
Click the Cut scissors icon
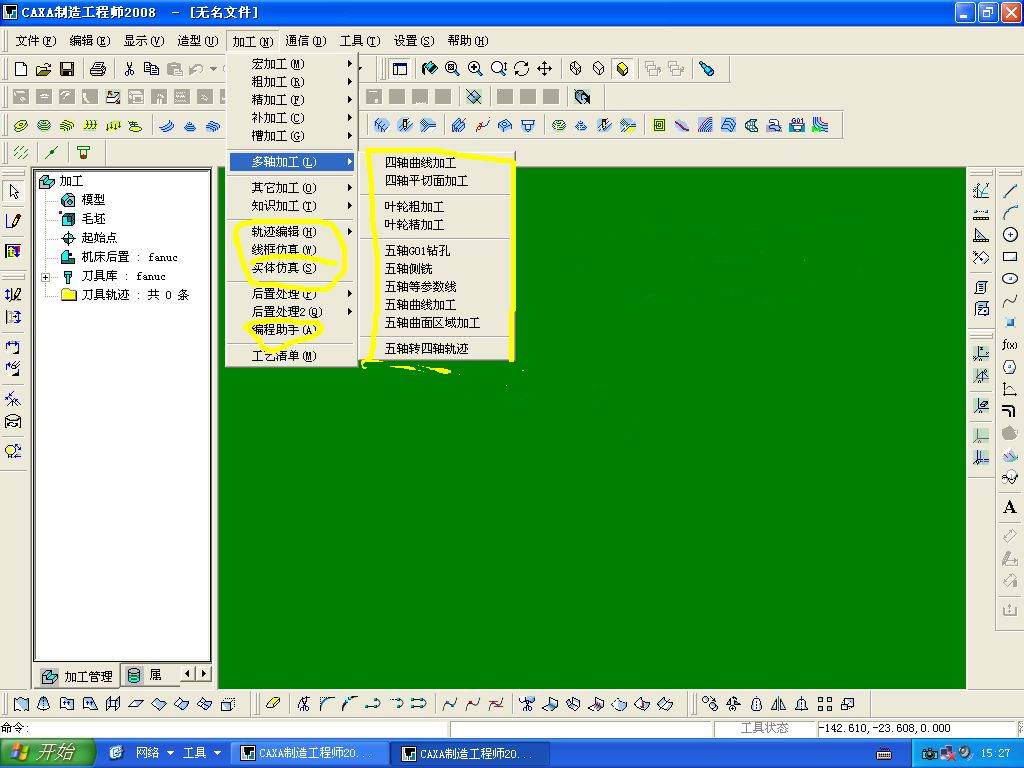point(129,69)
